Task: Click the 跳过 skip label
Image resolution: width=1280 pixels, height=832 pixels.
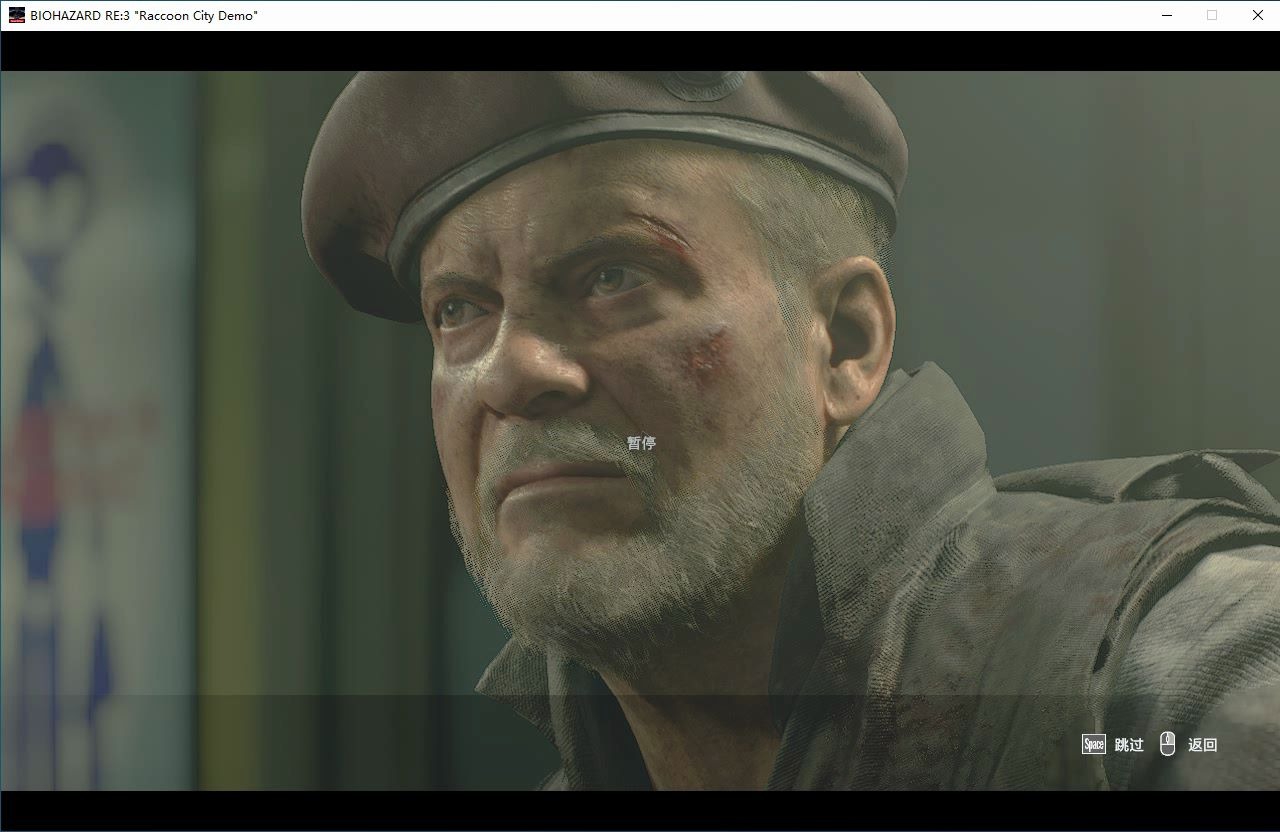Action: tap(1129, 745)
